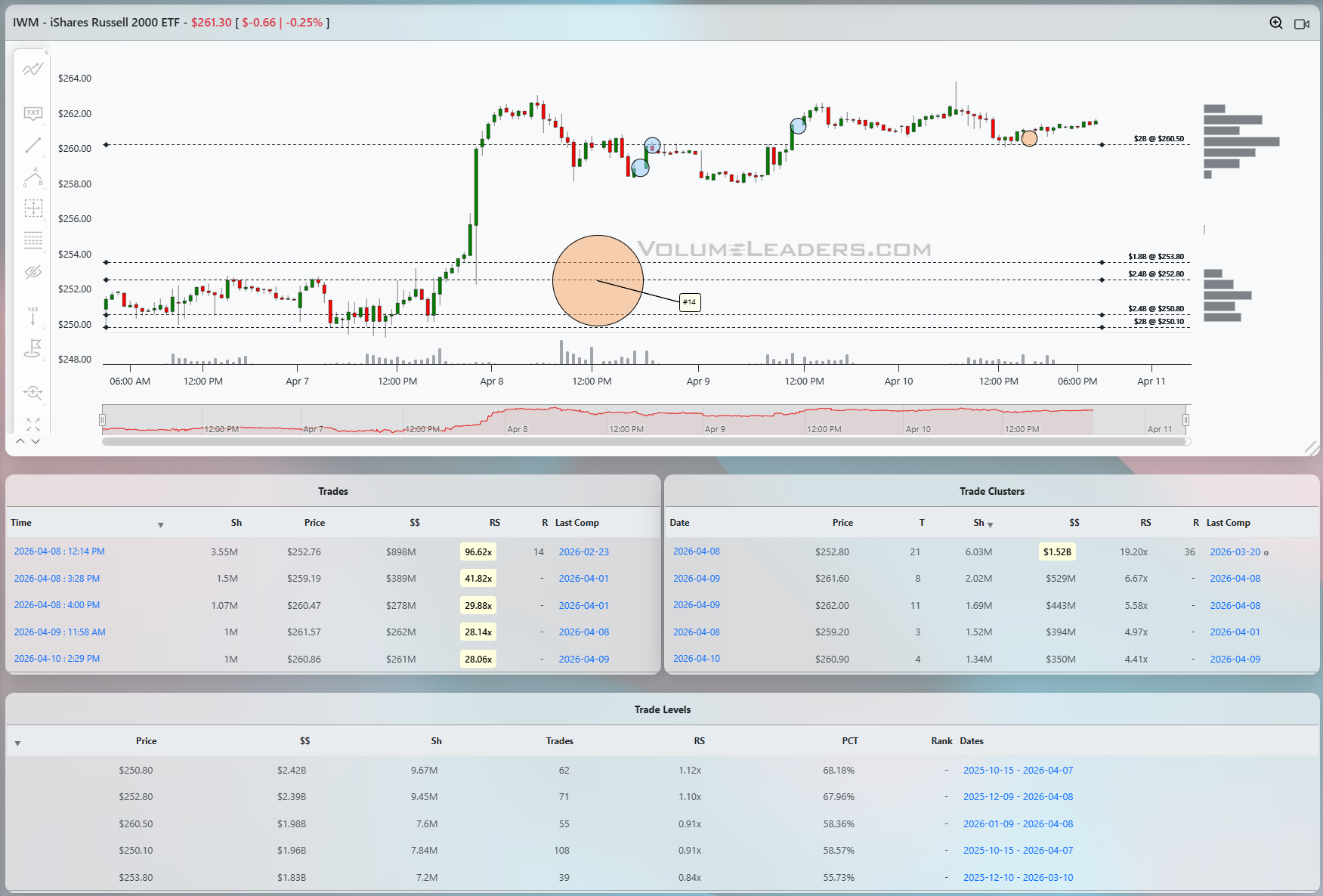
Task: Click the #14 trade label
Action: 690,302
